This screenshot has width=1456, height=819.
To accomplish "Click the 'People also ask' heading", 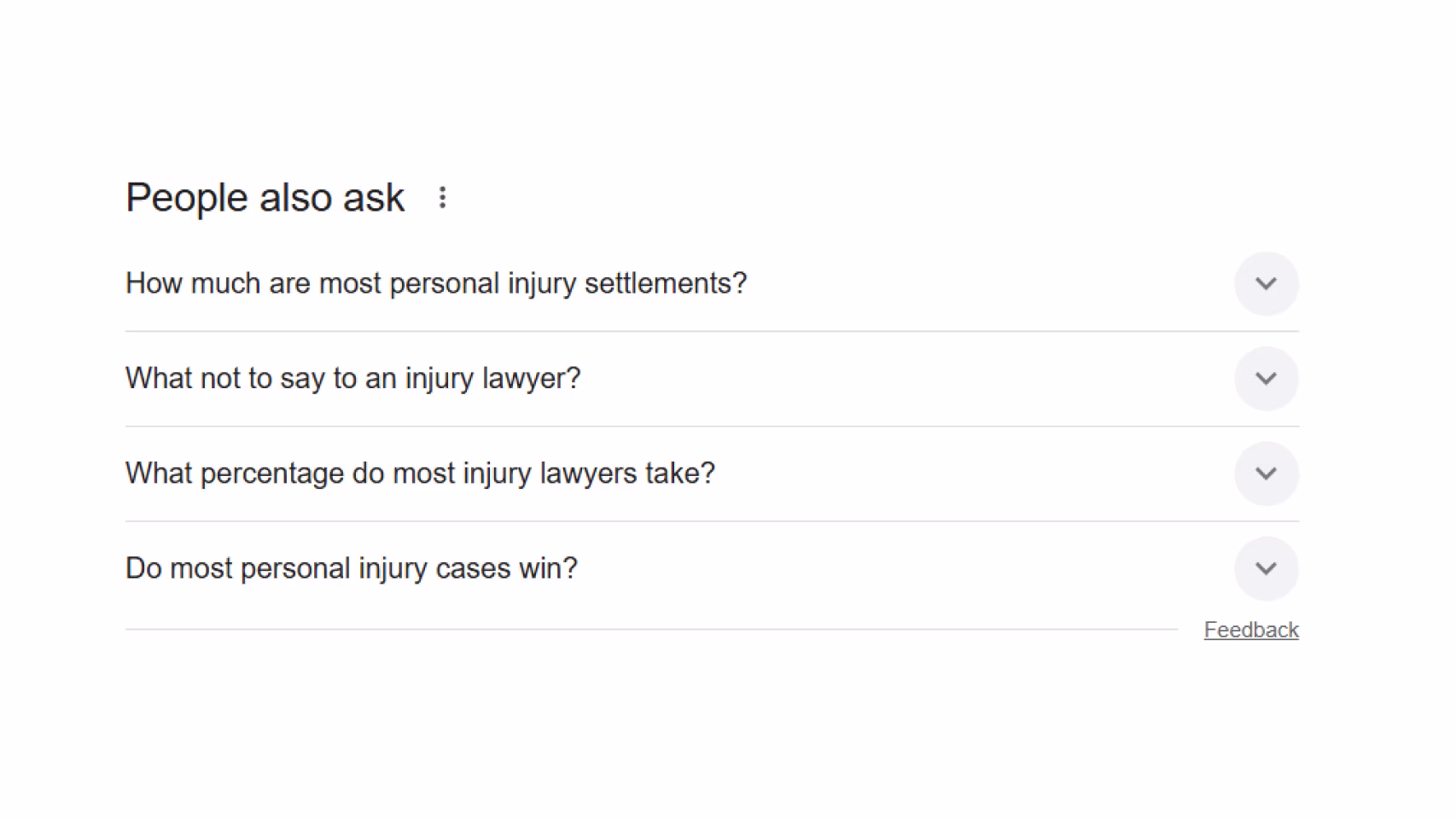I will coord(265,198).
